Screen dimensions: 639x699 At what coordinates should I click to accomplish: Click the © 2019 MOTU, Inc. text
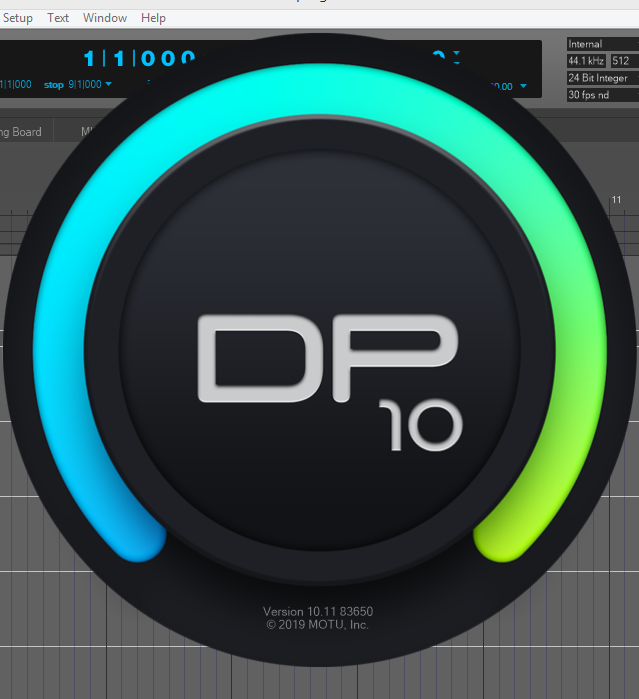[317, 625]
